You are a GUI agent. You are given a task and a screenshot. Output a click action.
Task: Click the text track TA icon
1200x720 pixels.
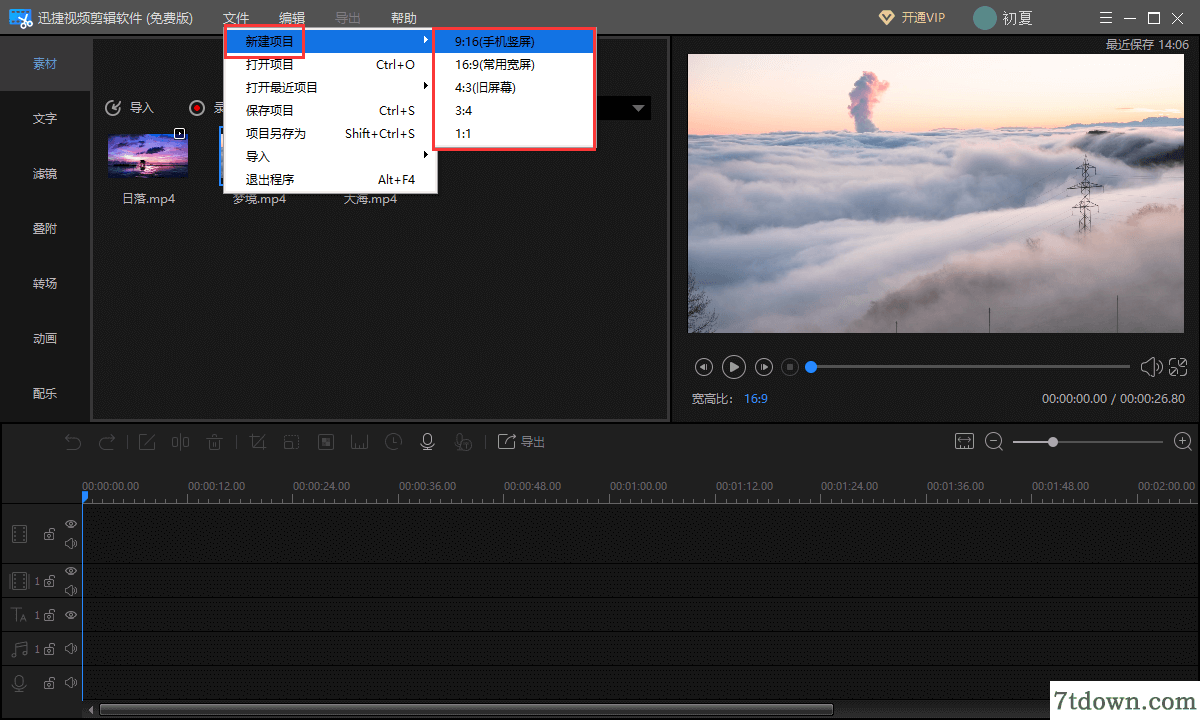pos(19,615)
